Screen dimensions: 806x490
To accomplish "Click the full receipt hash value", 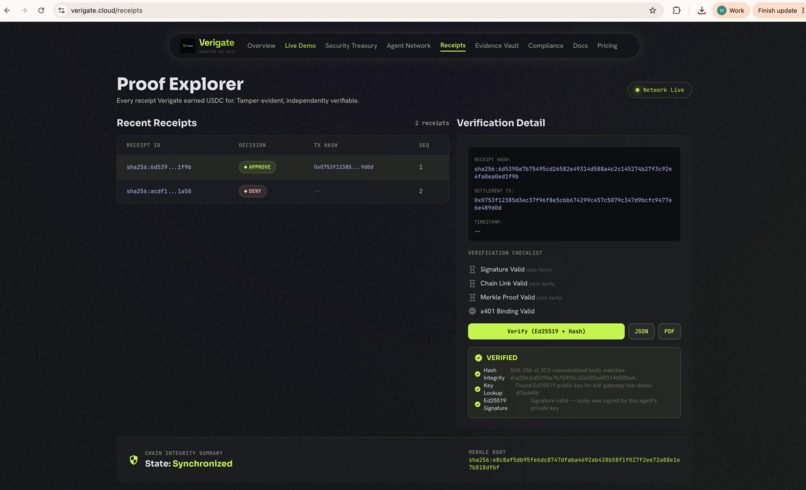I will tap(573, 173).
